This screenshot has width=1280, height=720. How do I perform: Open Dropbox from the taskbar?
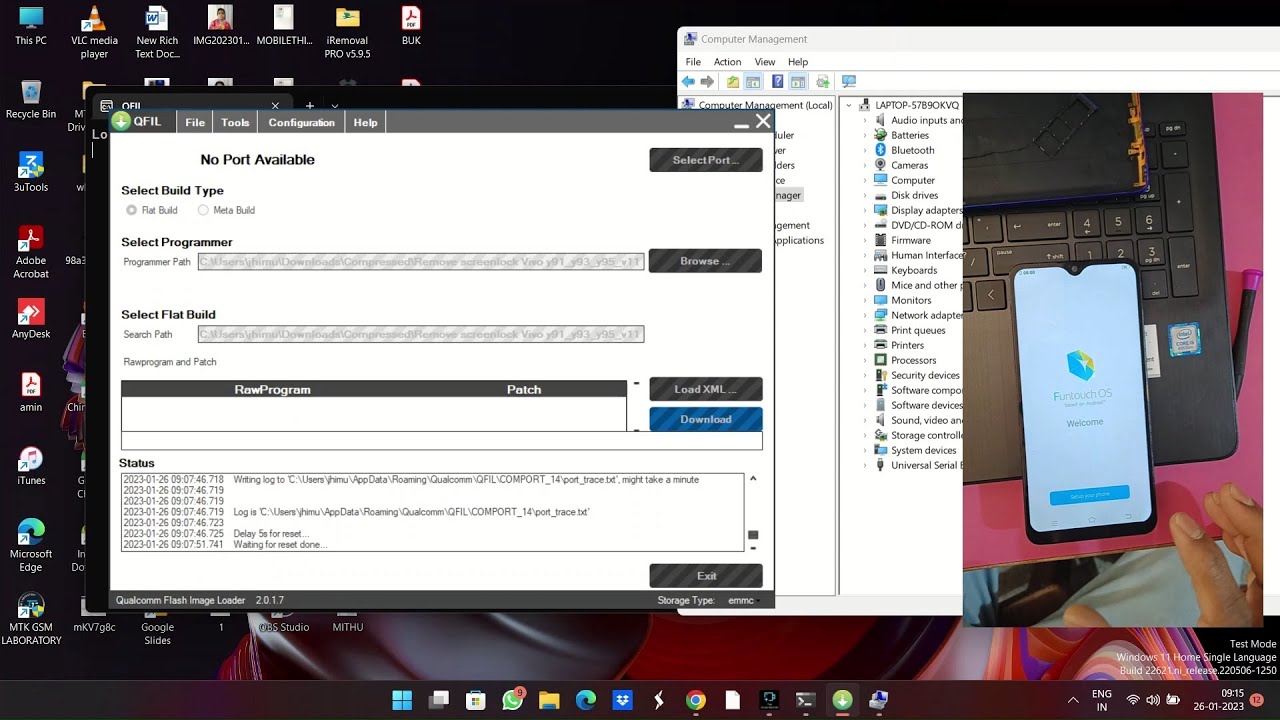pos(622,700)
